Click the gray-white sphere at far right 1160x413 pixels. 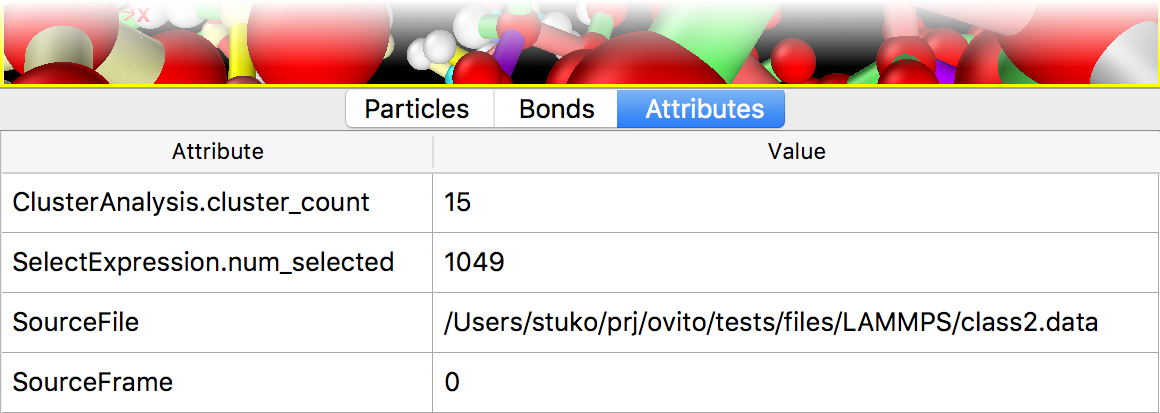(1133, 55)
